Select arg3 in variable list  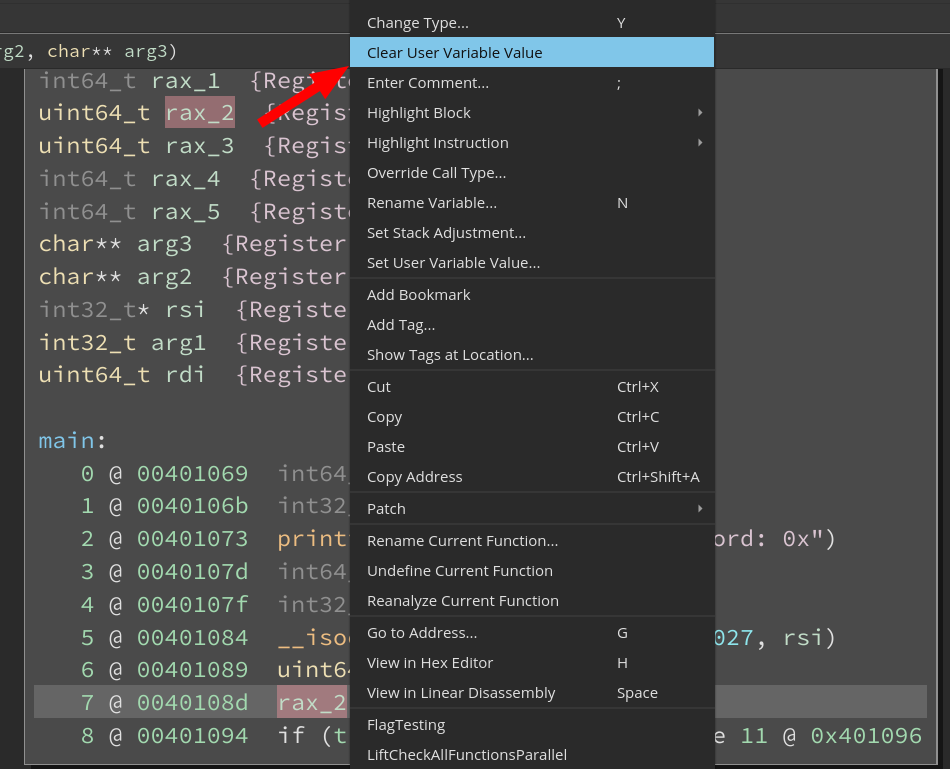(x=164, y=244)
